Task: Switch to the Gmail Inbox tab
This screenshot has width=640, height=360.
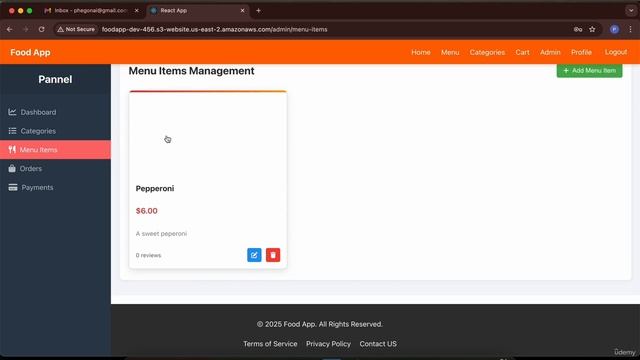Action: (91, 11)
